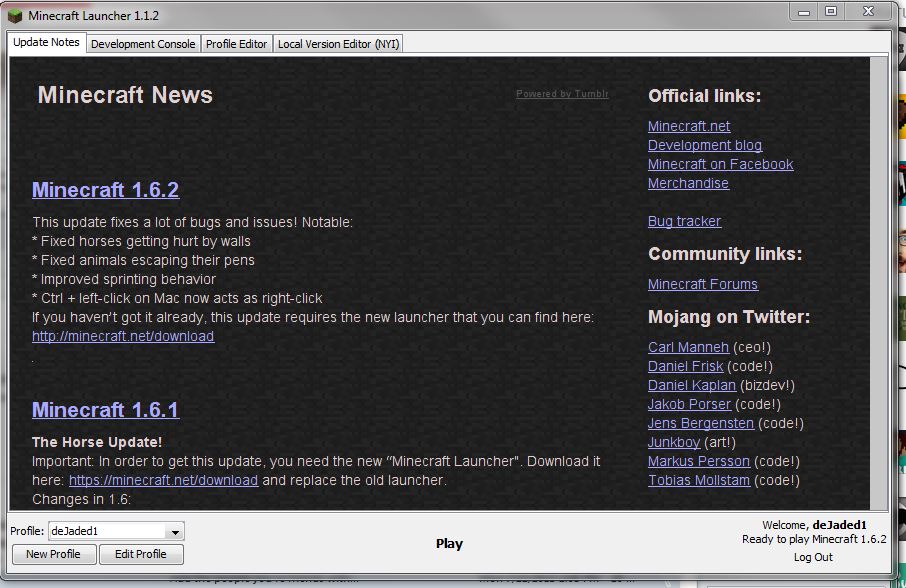The height and width of the screenshot is (588, 906).
Task: Click the Minecraft Launcher grass block title icon
Action: pos(14,16)
